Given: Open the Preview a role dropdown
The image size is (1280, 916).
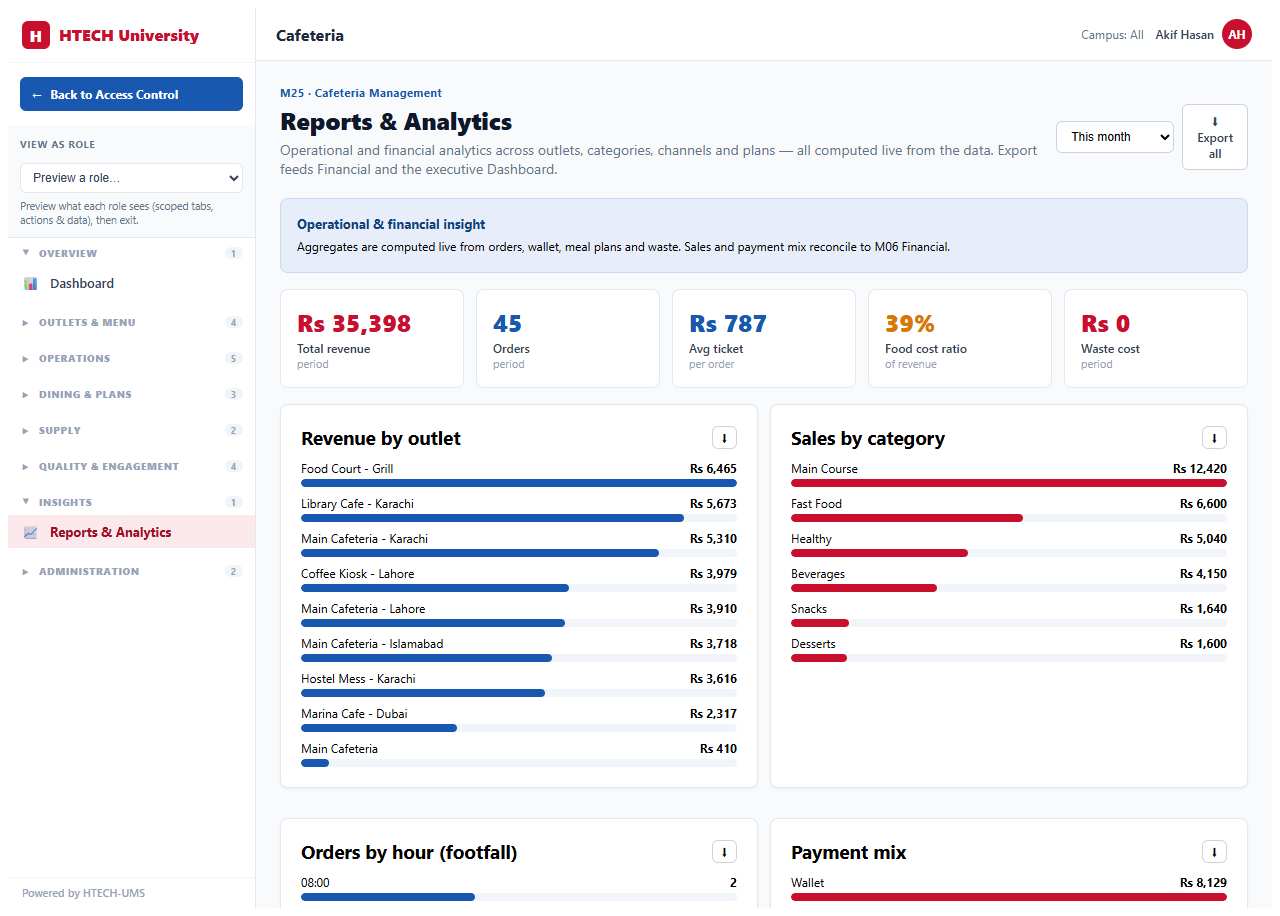Looking at the screenshot, I should pyautogui.click(x=131, y=178).
